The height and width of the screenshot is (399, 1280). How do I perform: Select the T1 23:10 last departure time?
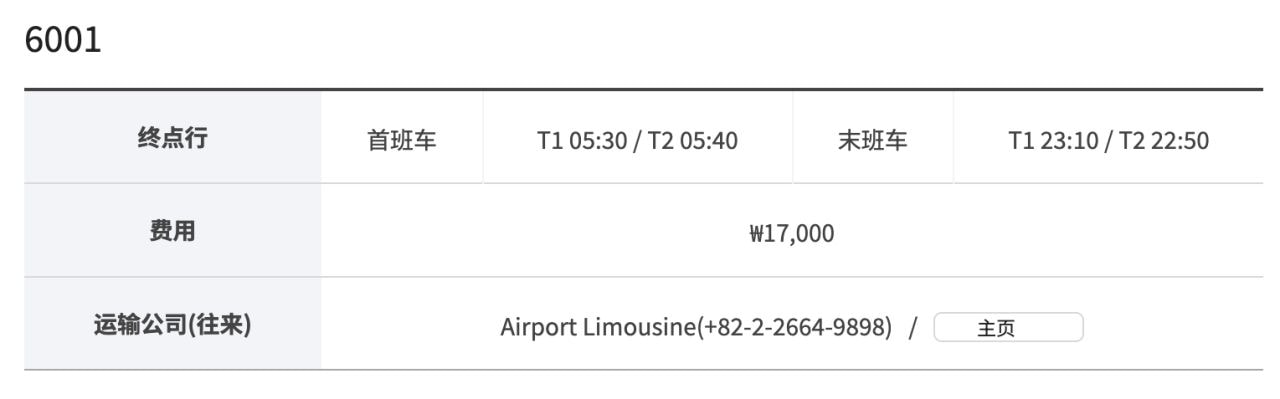[x=1054, y=141]
